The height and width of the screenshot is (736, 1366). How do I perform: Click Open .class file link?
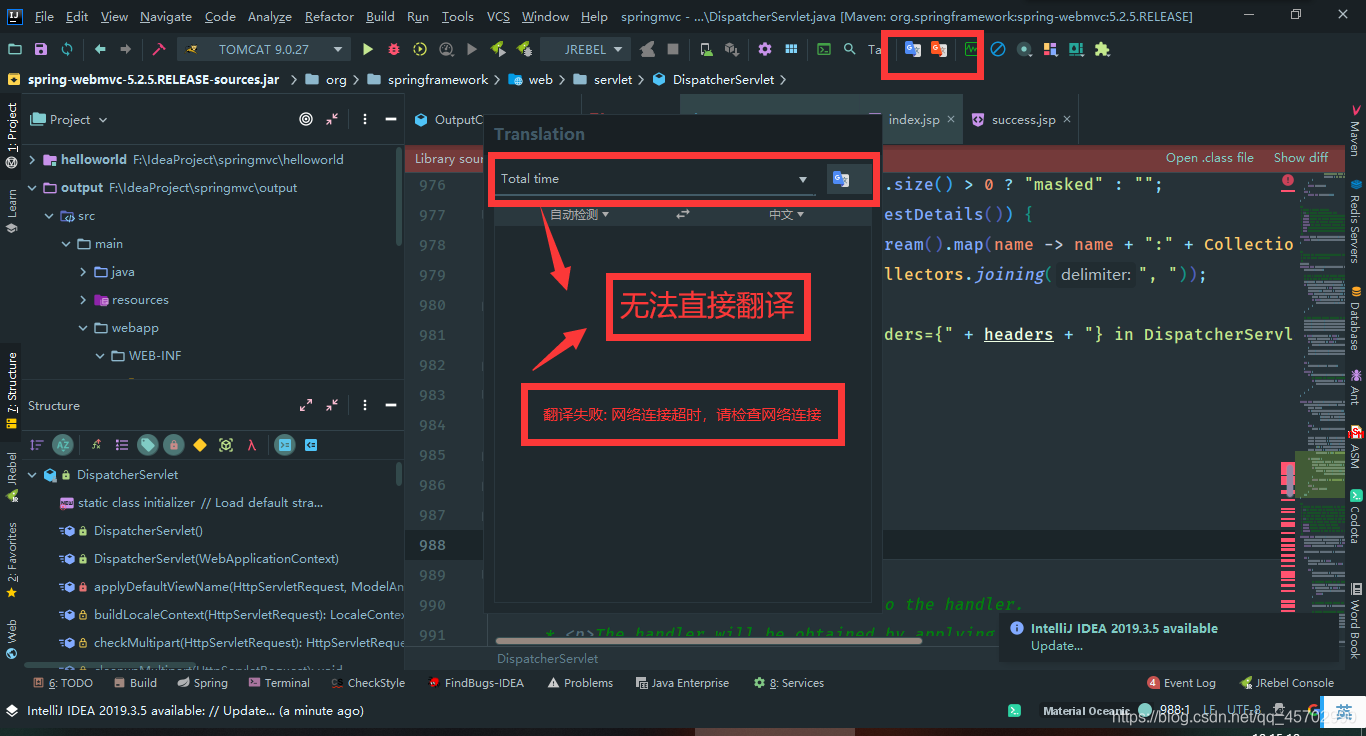tap(1209, 158)
